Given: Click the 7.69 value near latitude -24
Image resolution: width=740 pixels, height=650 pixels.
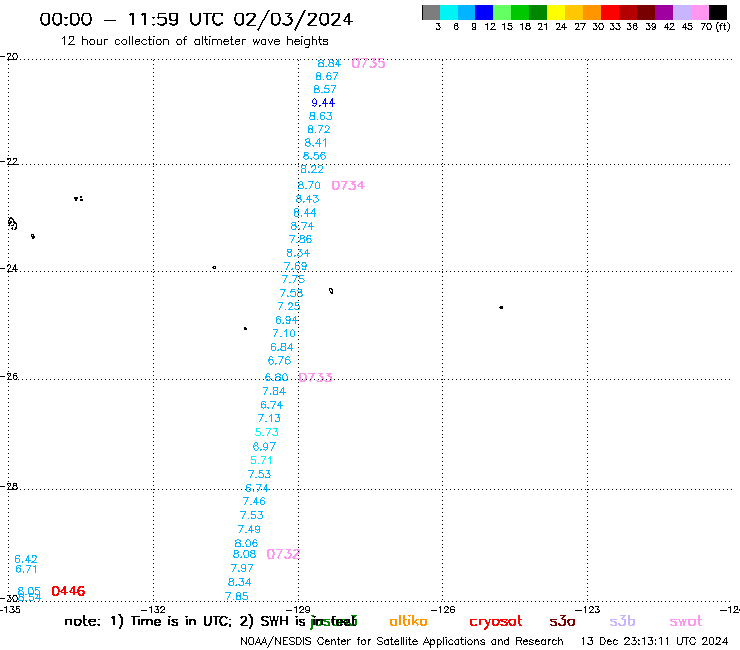Looking at the screenshot, I should 295,266.
